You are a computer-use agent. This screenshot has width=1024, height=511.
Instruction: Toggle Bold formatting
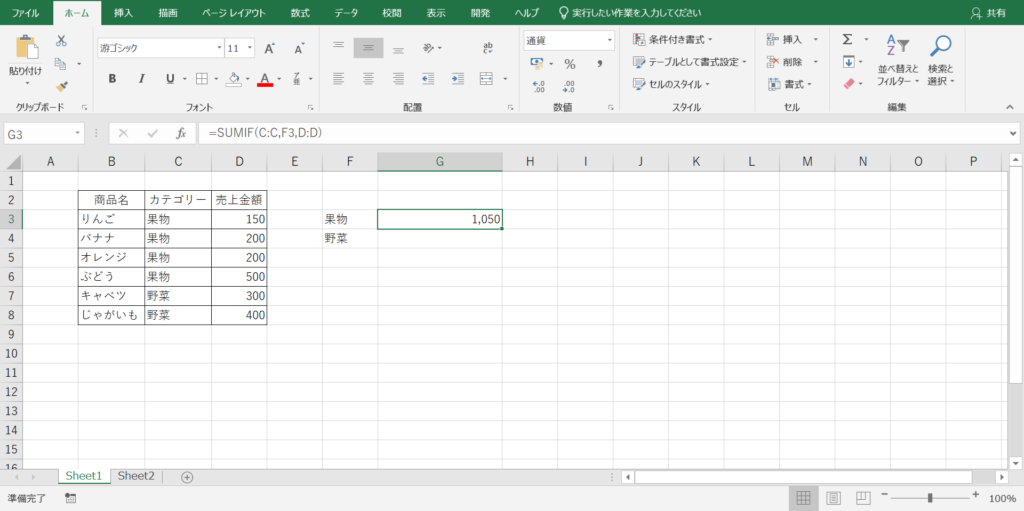click(x=112, y=78)
